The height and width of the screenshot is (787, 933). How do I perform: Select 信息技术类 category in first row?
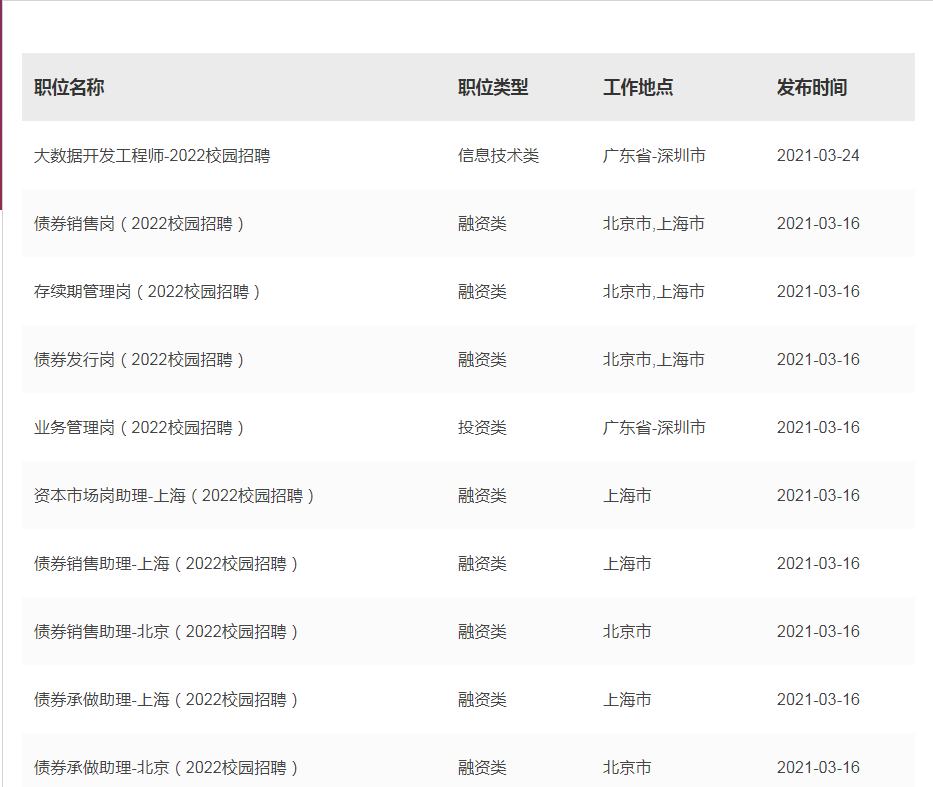tap(498, 156)
